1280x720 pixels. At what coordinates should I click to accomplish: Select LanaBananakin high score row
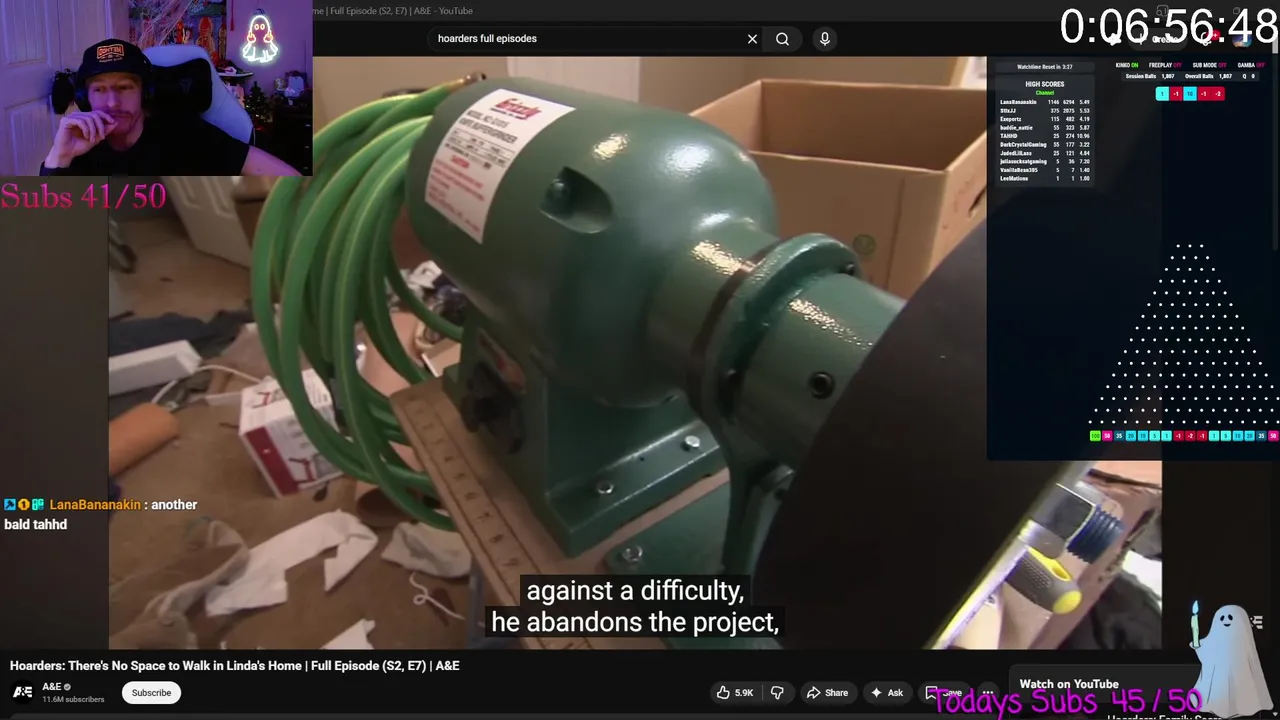click(x=1044, y=102)
